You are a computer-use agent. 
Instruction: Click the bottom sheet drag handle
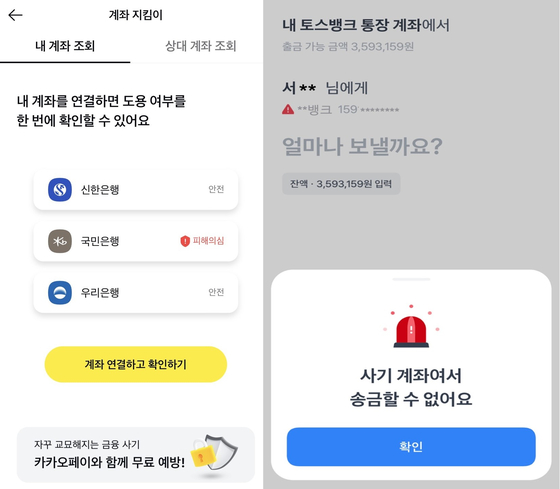pyautogui.click(x=411, y=279)
